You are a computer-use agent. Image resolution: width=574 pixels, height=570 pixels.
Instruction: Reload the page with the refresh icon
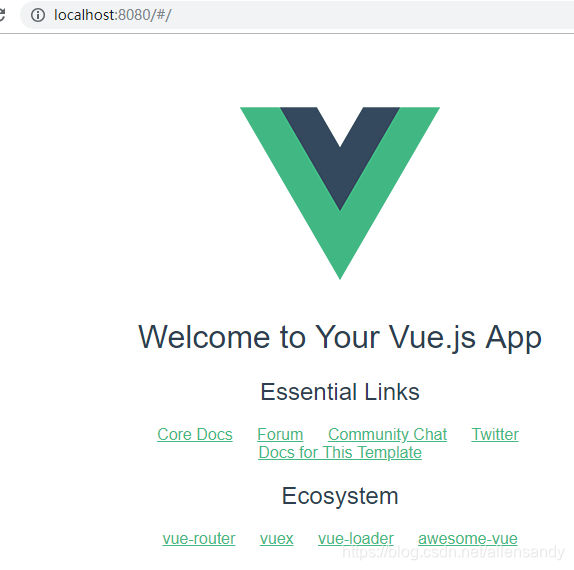click(x=2, y=15)
